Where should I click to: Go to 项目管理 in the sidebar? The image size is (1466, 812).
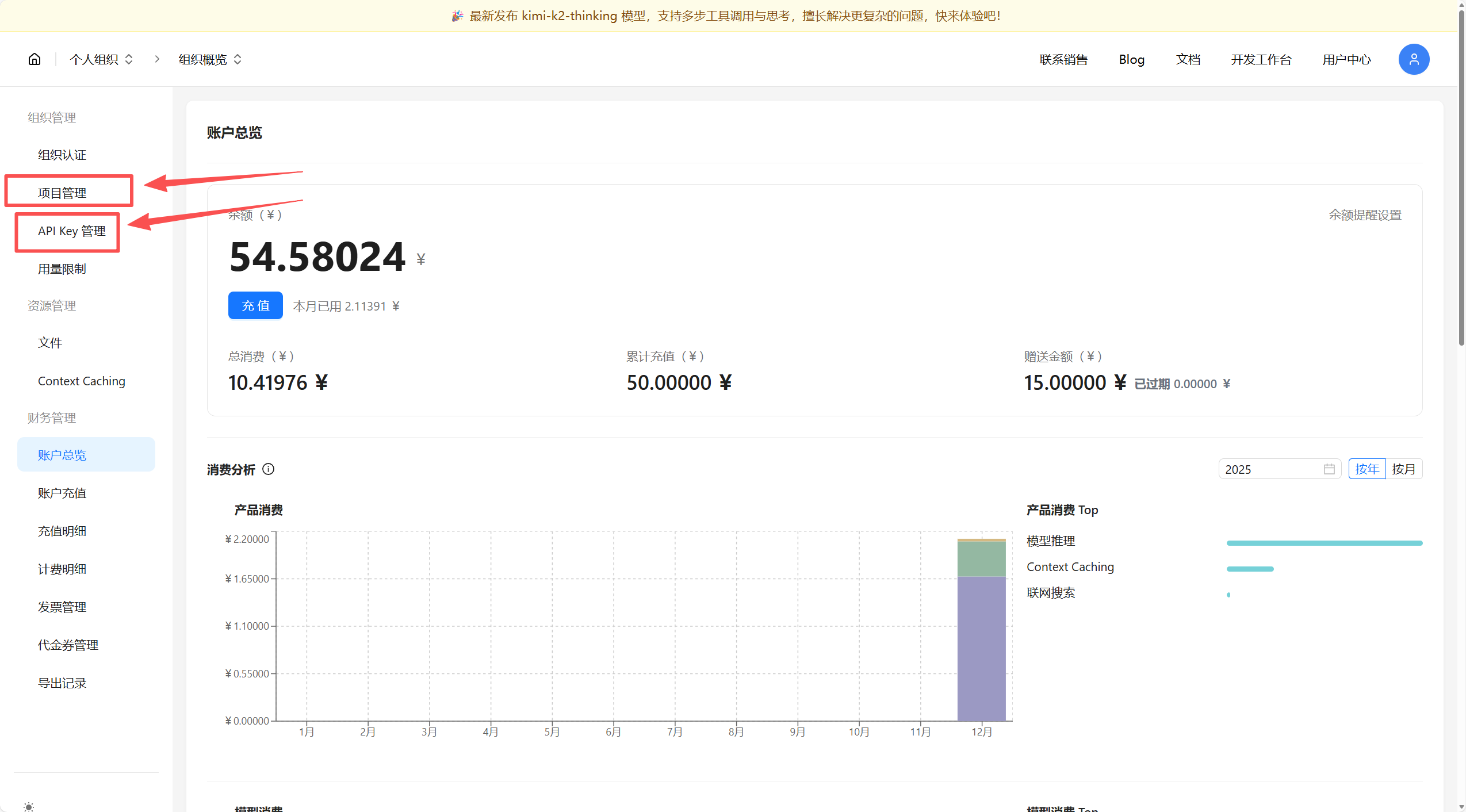pos(62,193)
